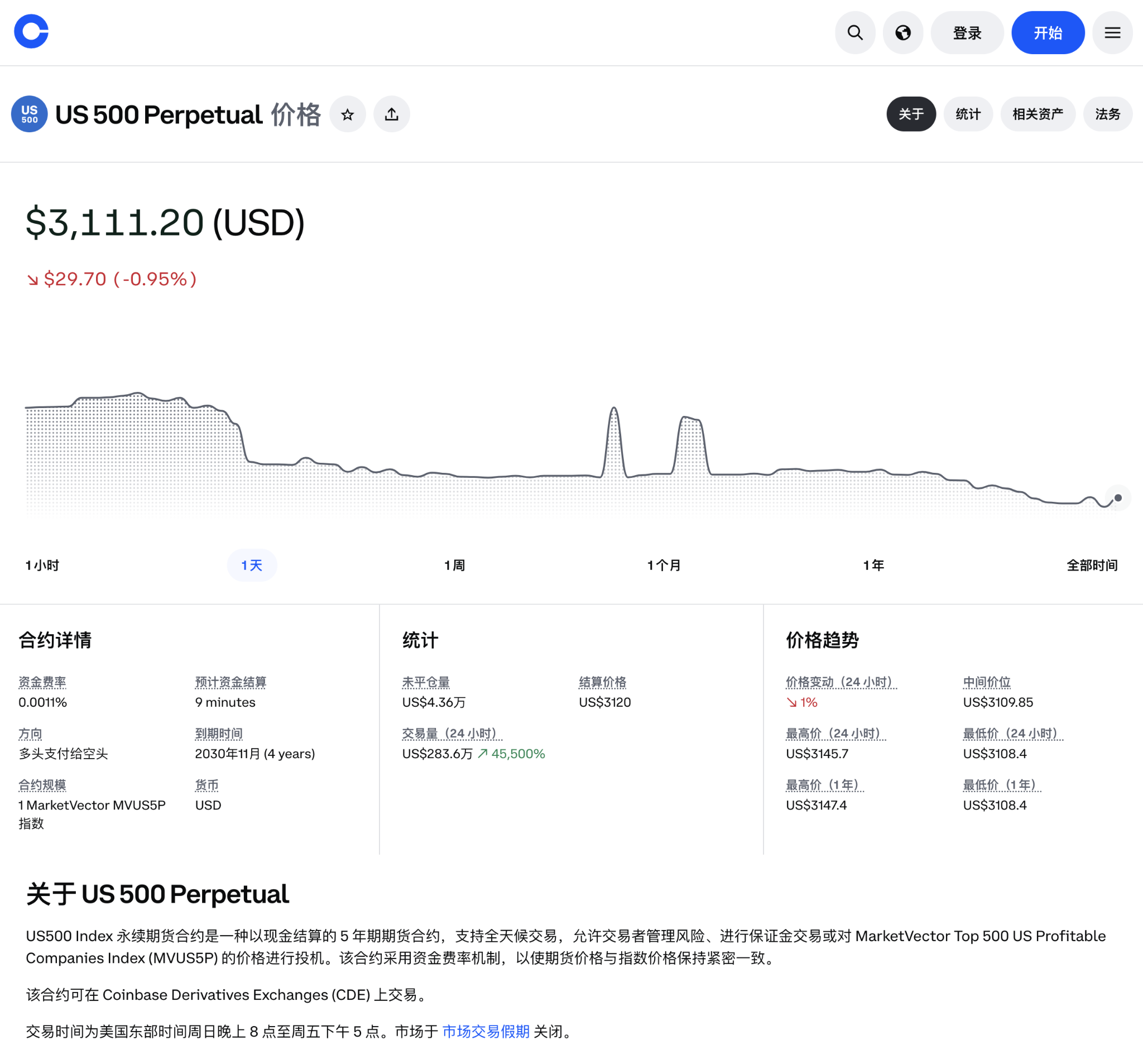Click the share icon next to the title
This screenshot has width=1143, height=1064.
click(x=392, y=114)
